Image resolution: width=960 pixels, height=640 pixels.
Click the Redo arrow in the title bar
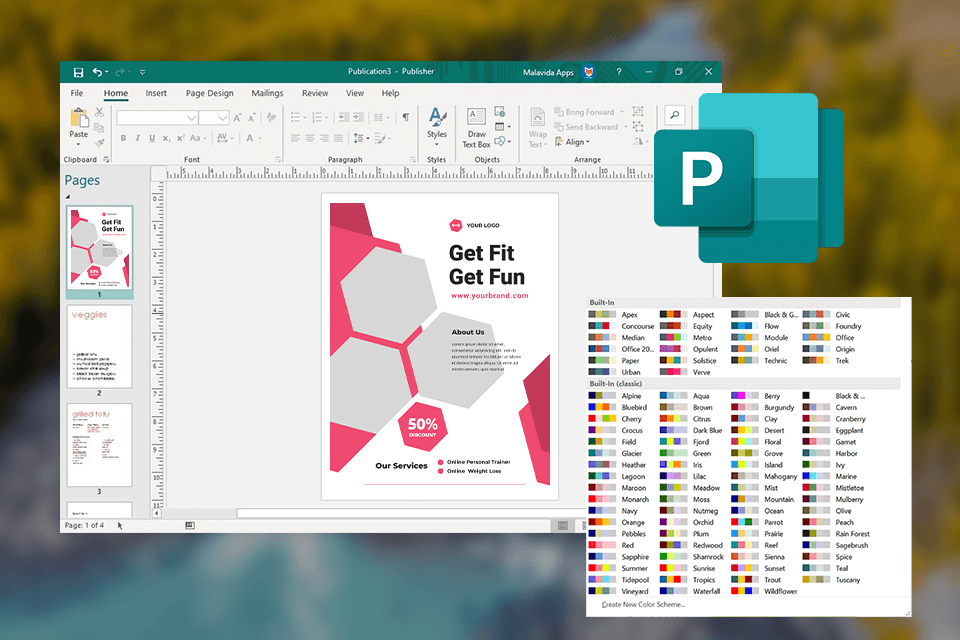coord(120,72)
